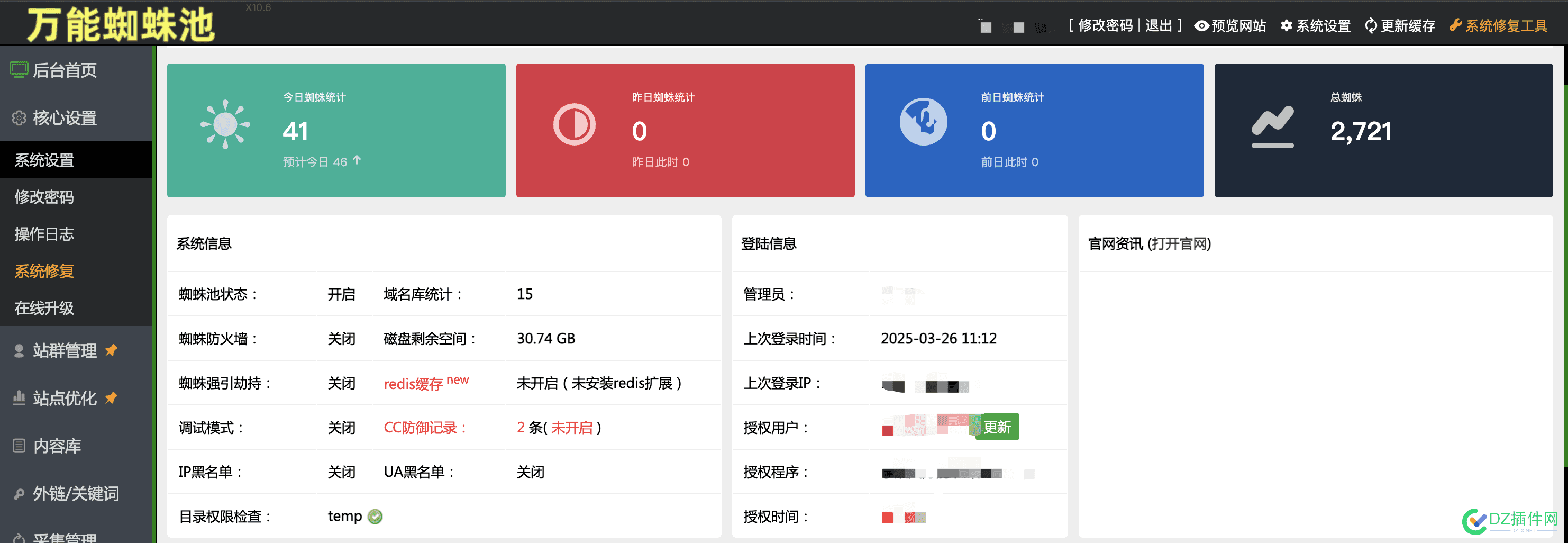Click the 站群管理 user icon
This screenshot has height=543, width=1568.
tap(19, 351)
